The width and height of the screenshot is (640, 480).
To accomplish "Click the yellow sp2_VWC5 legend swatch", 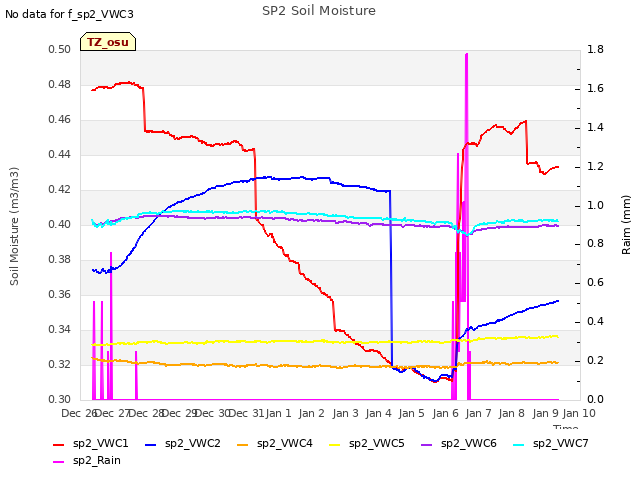I will click(x=335, y=444).
